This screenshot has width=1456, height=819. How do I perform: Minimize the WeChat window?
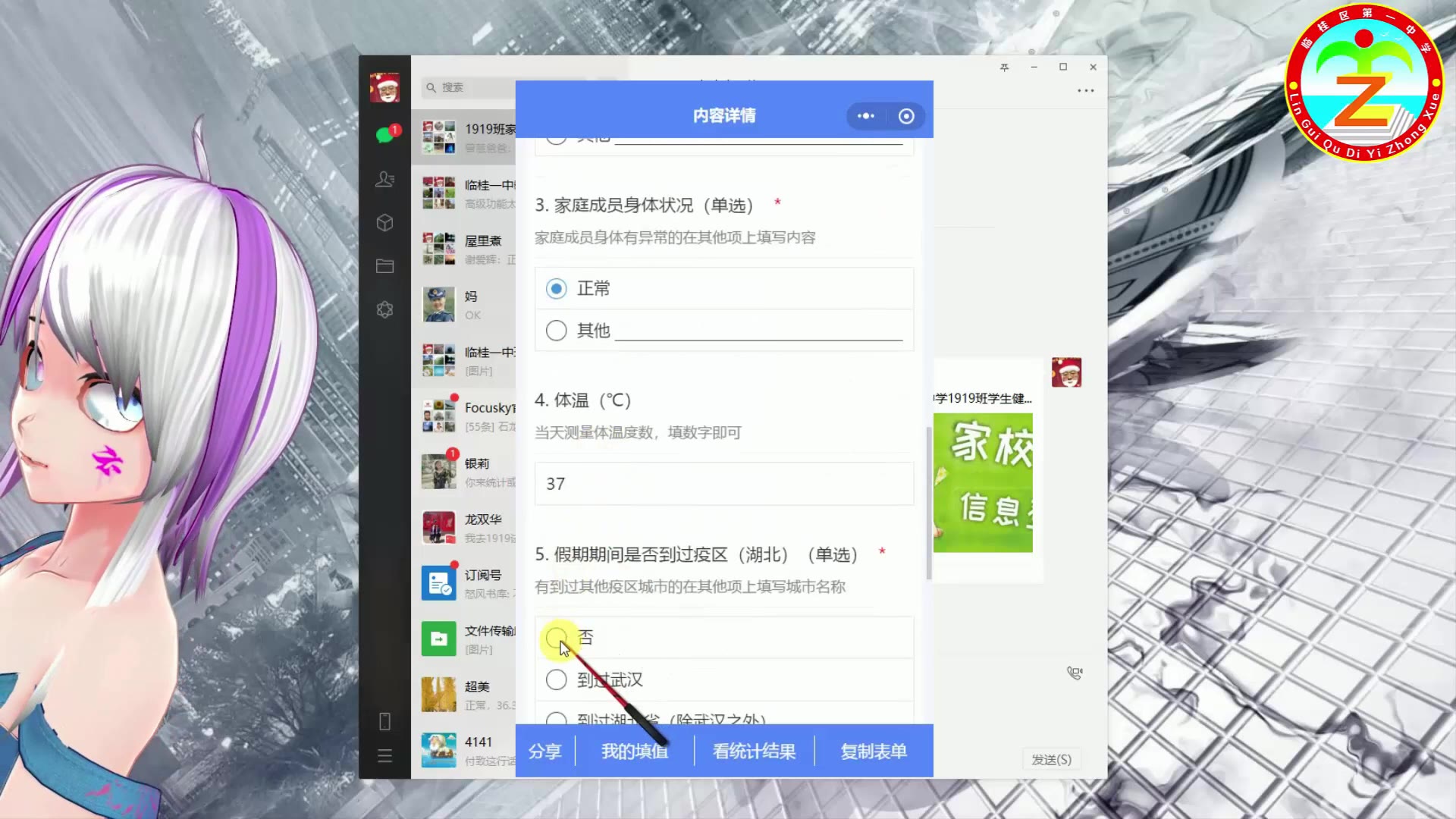(1034, 67)
